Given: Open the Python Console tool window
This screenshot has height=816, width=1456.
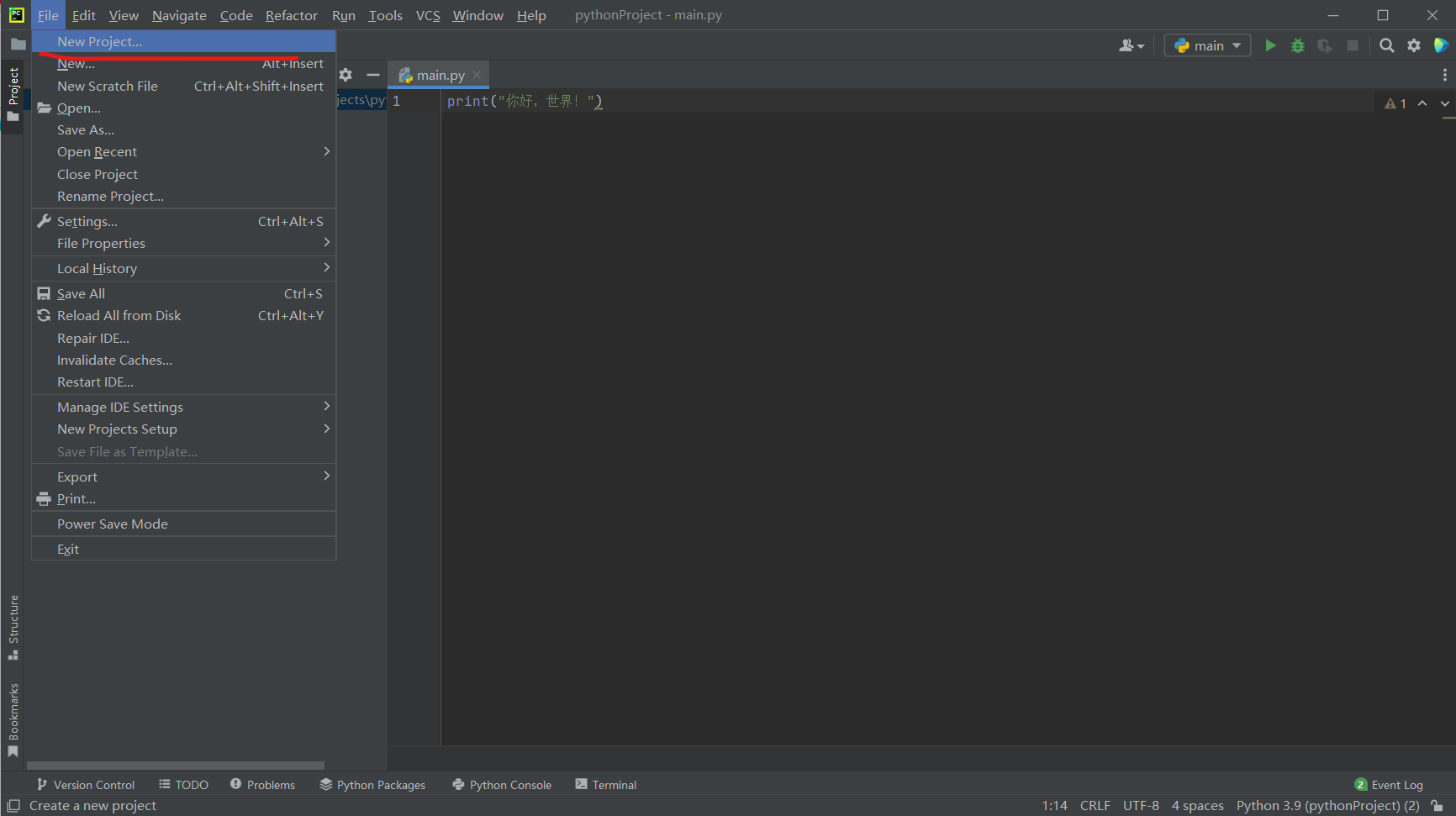Looking at the screenshot, I should tap(502, 784).
